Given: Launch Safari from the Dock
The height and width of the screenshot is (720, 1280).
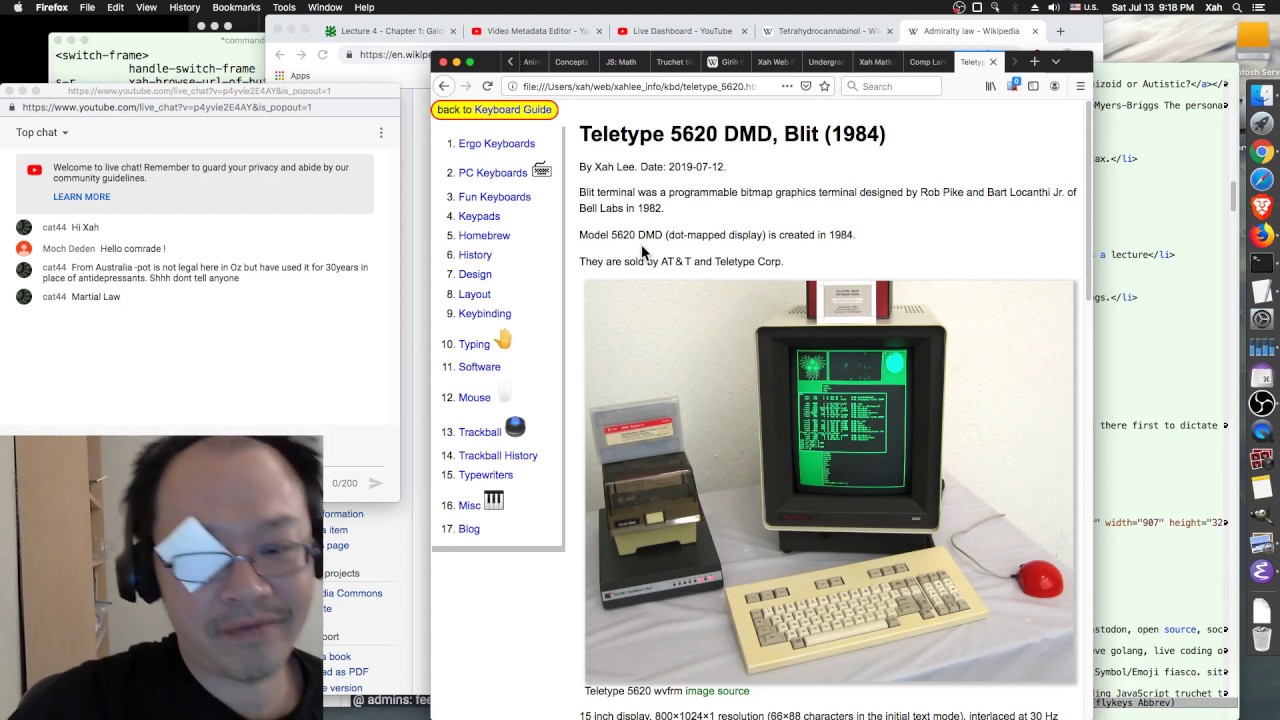Looking at the screenshot, I should tap(1262, 180).
